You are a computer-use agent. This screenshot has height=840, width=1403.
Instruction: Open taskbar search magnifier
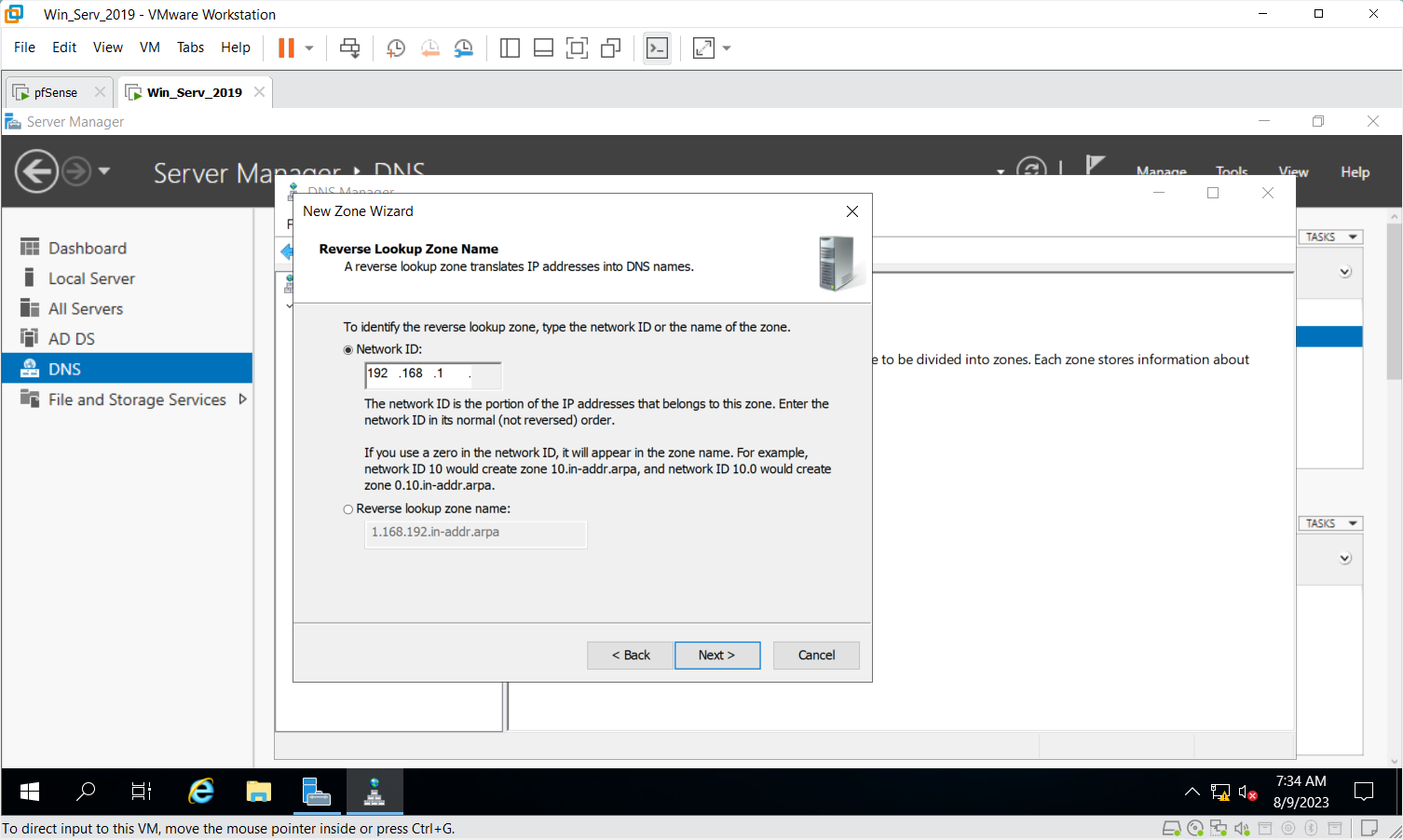pos(86,792)
